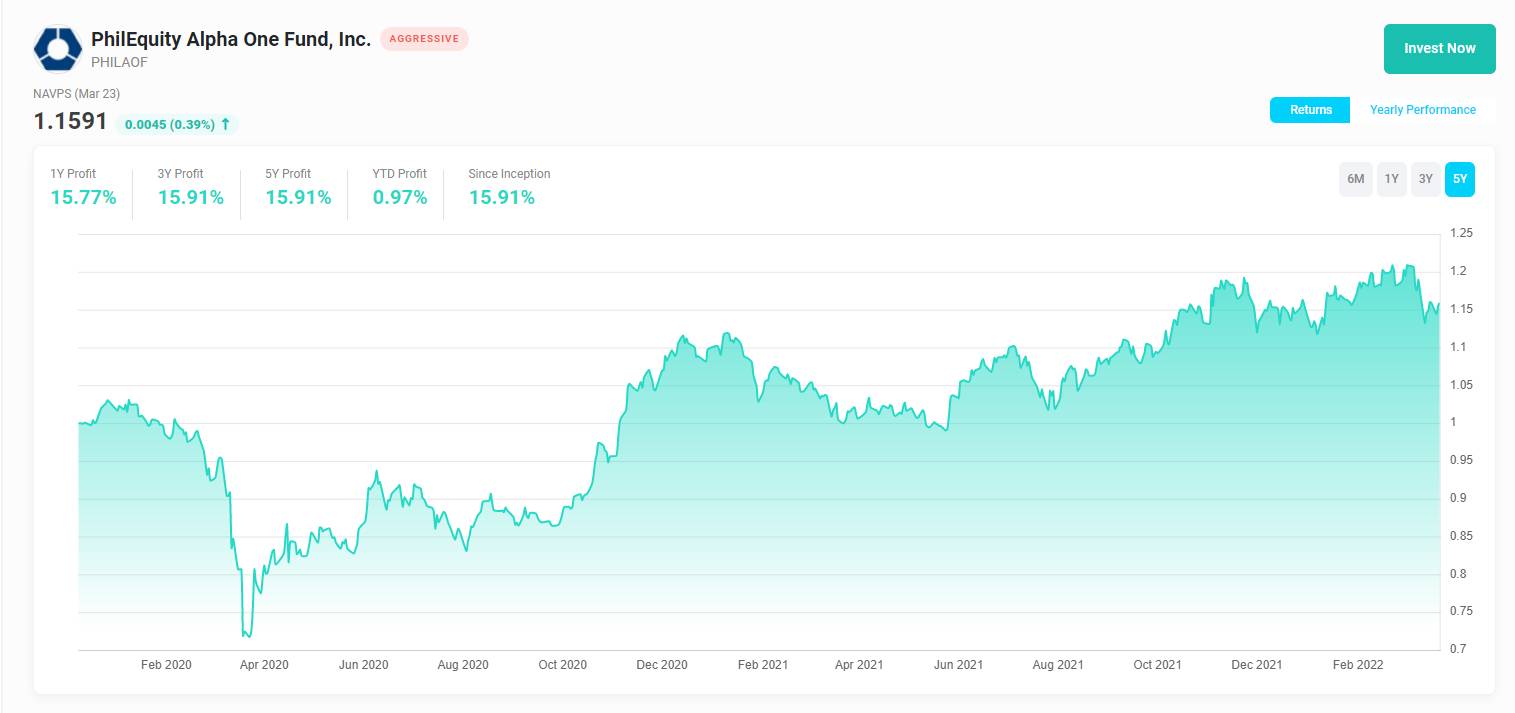Click the 1Y Profit 15.77% stat
Image resolution: width=1515 pixels, height=713 pixels.
pyautogui.click(x=83, y=197)
